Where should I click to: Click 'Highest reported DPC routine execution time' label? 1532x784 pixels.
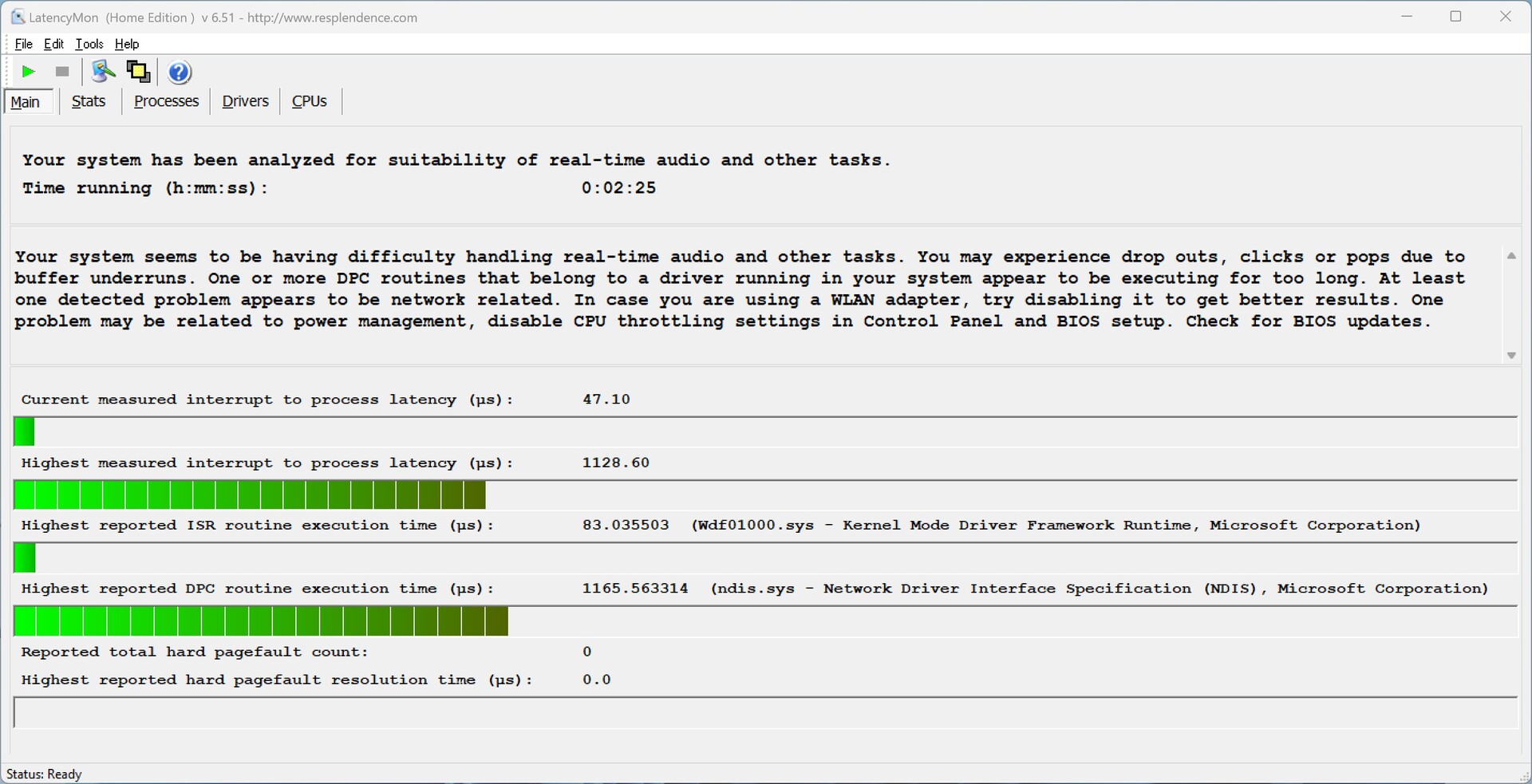pos(258,589)
